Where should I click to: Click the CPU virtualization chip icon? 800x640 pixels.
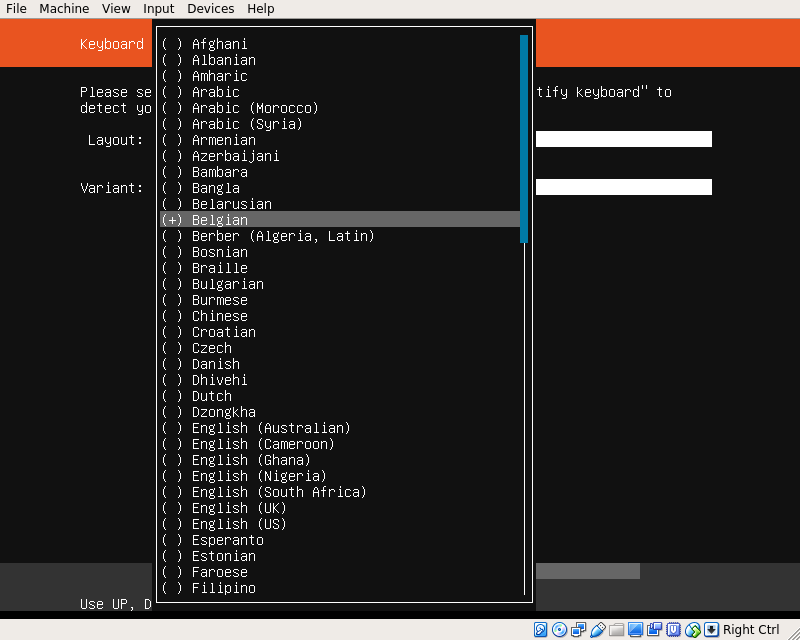(673, 630)
